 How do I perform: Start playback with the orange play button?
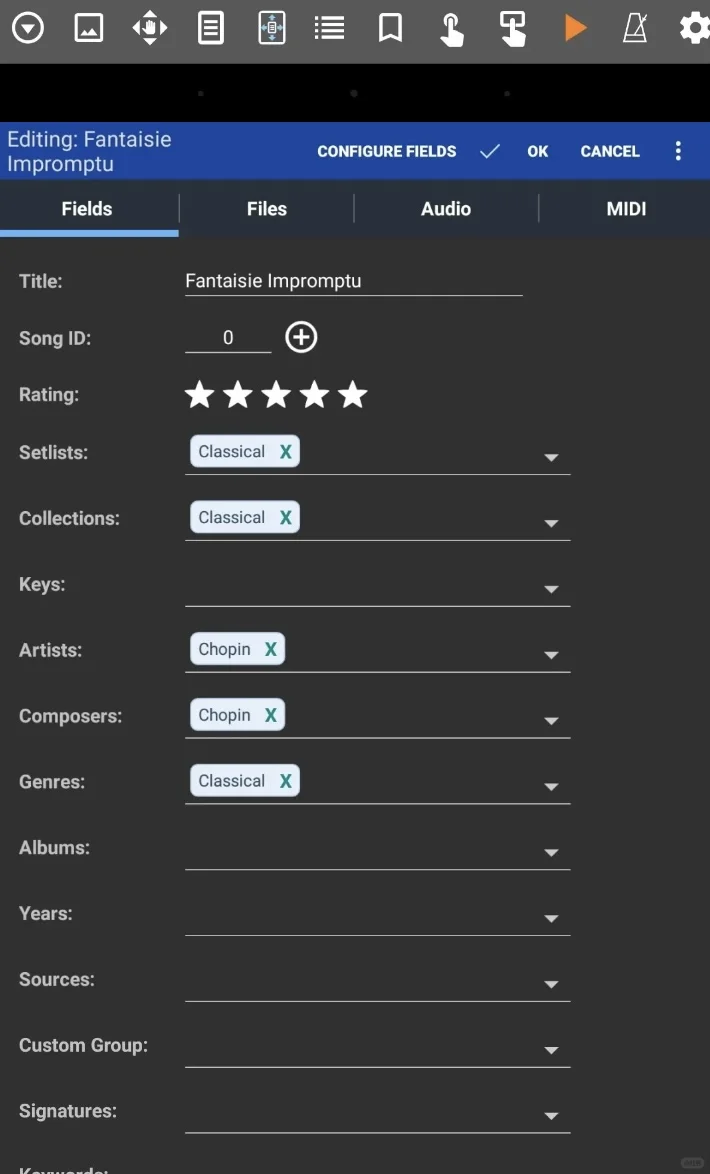coord(574,28)
